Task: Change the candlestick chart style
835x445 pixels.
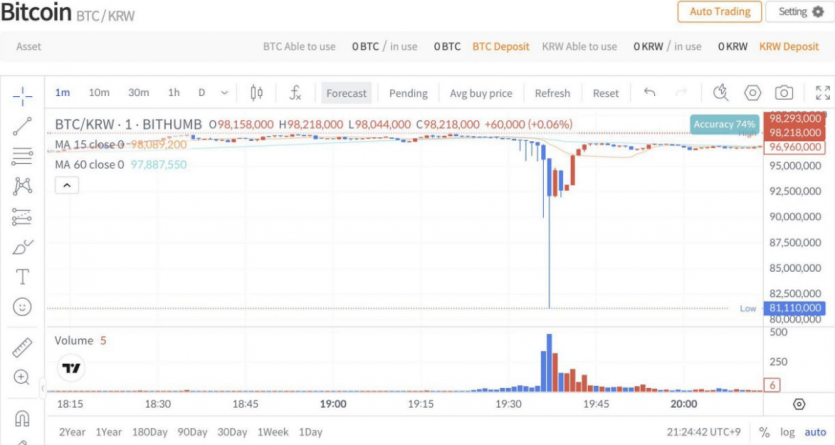Action: (256, 93)
